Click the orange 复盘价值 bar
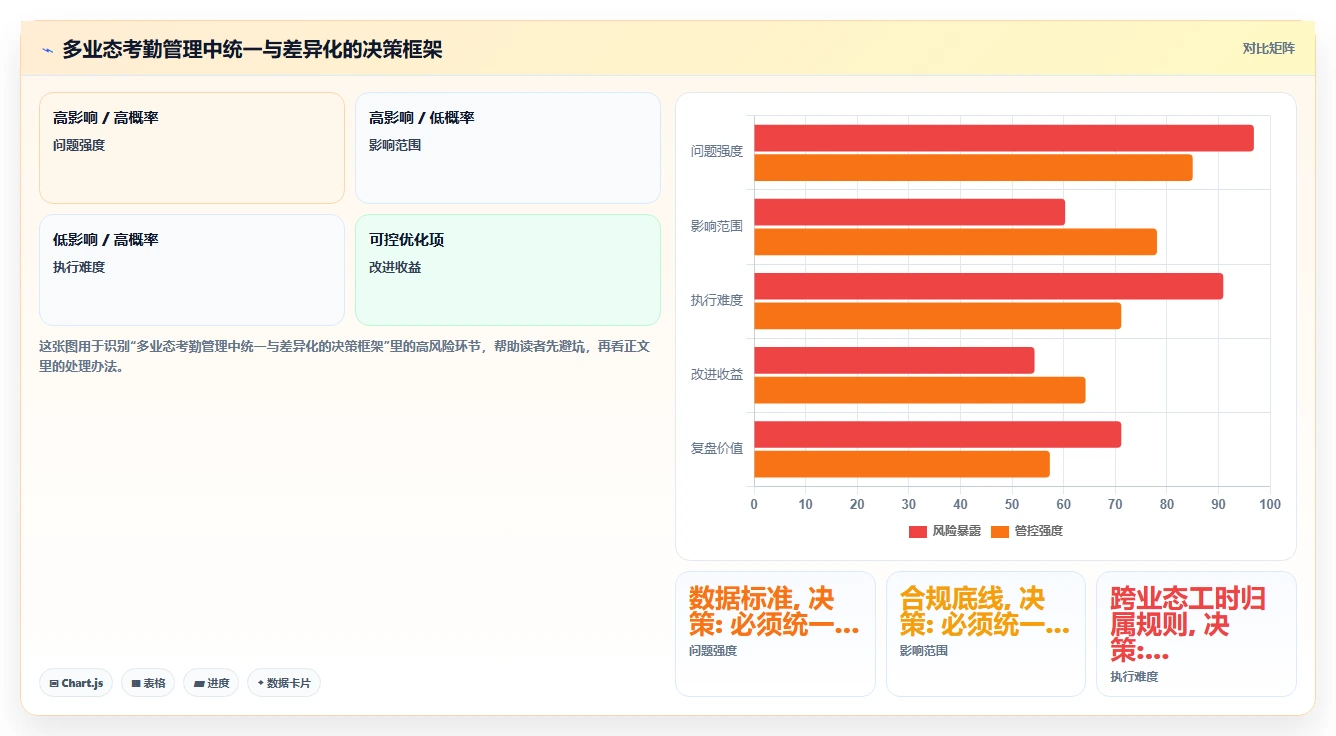Image resolution: width=1336 pixels, height=736 pixels. [x=902, y=464]
